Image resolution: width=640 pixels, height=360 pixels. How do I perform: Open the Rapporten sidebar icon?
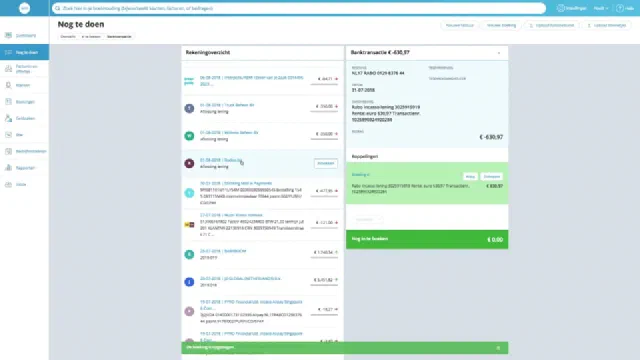click(x=8, y=168)
